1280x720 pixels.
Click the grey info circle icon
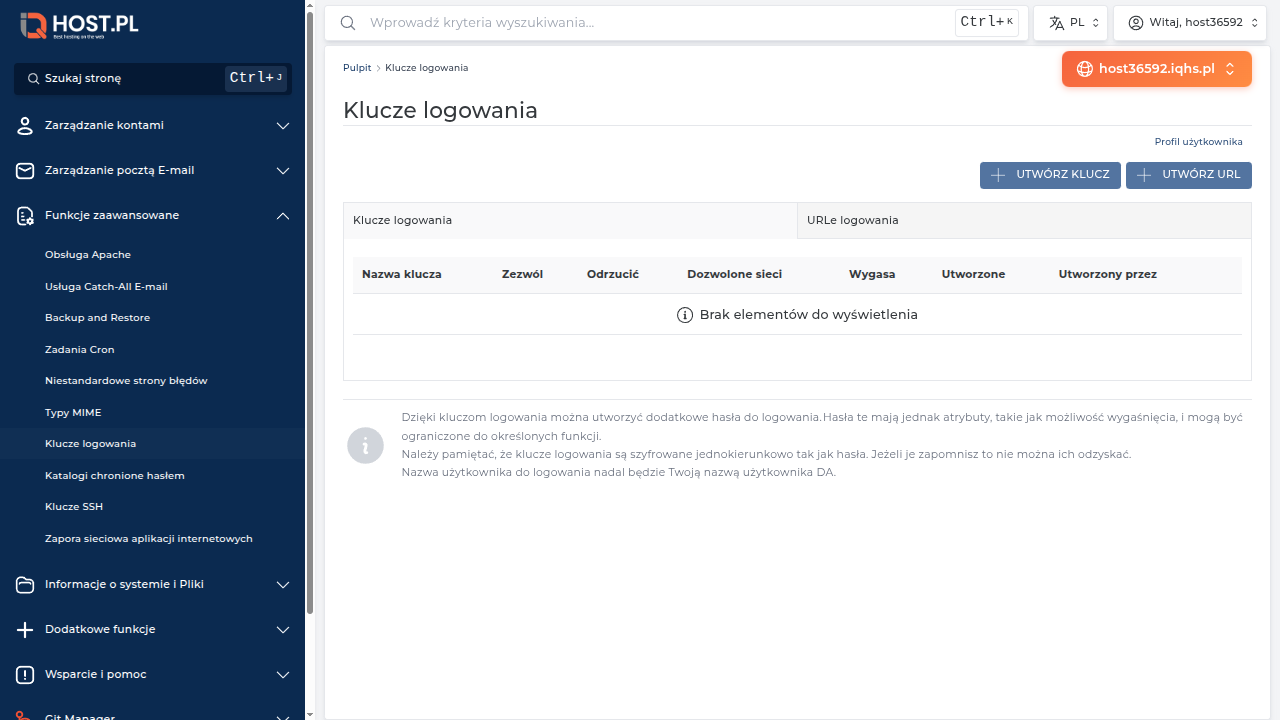pyautogui.click(x=366, y=445)
